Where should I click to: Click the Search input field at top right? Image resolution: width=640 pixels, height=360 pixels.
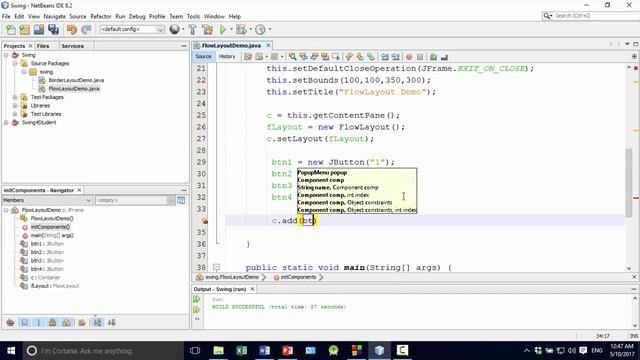tap(596, 16)
